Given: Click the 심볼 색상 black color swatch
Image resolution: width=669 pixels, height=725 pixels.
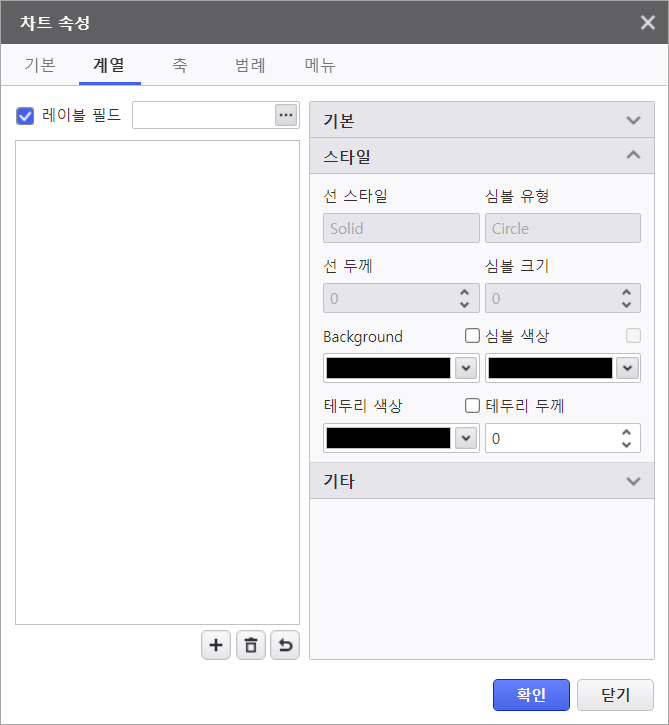Looking at the screenshot, I should point(550,368).
